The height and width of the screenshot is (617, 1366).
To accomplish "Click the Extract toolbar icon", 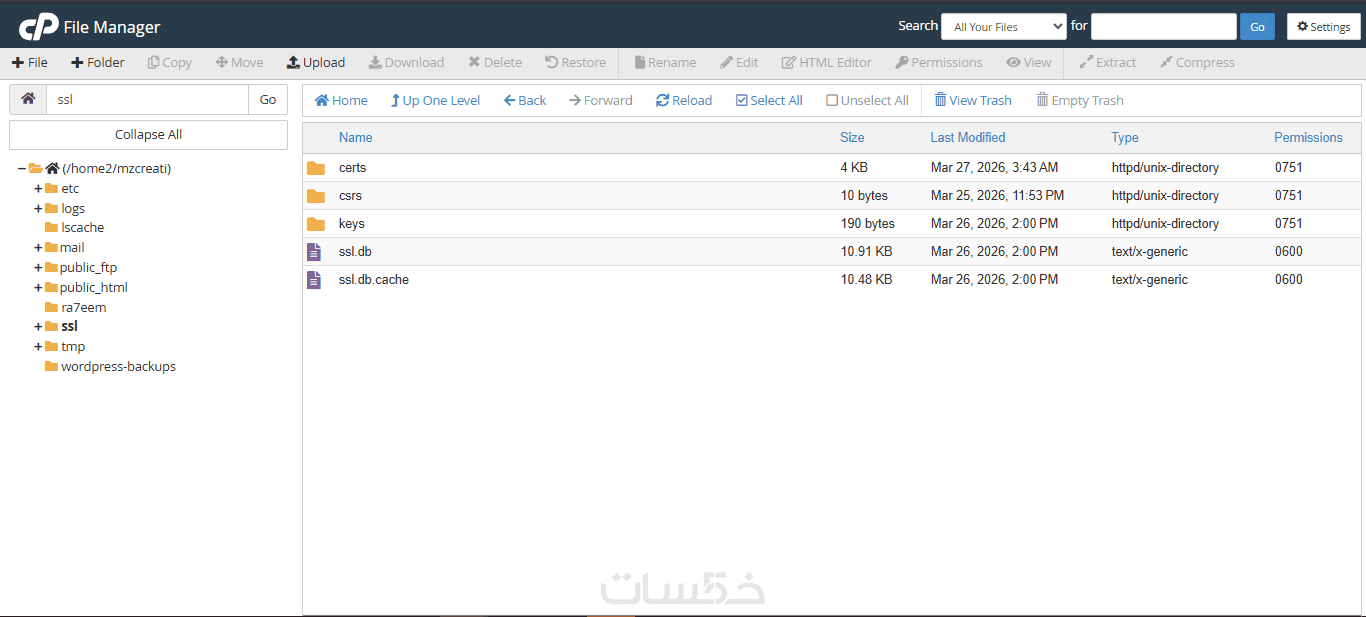I will (x=1086, y=62).
